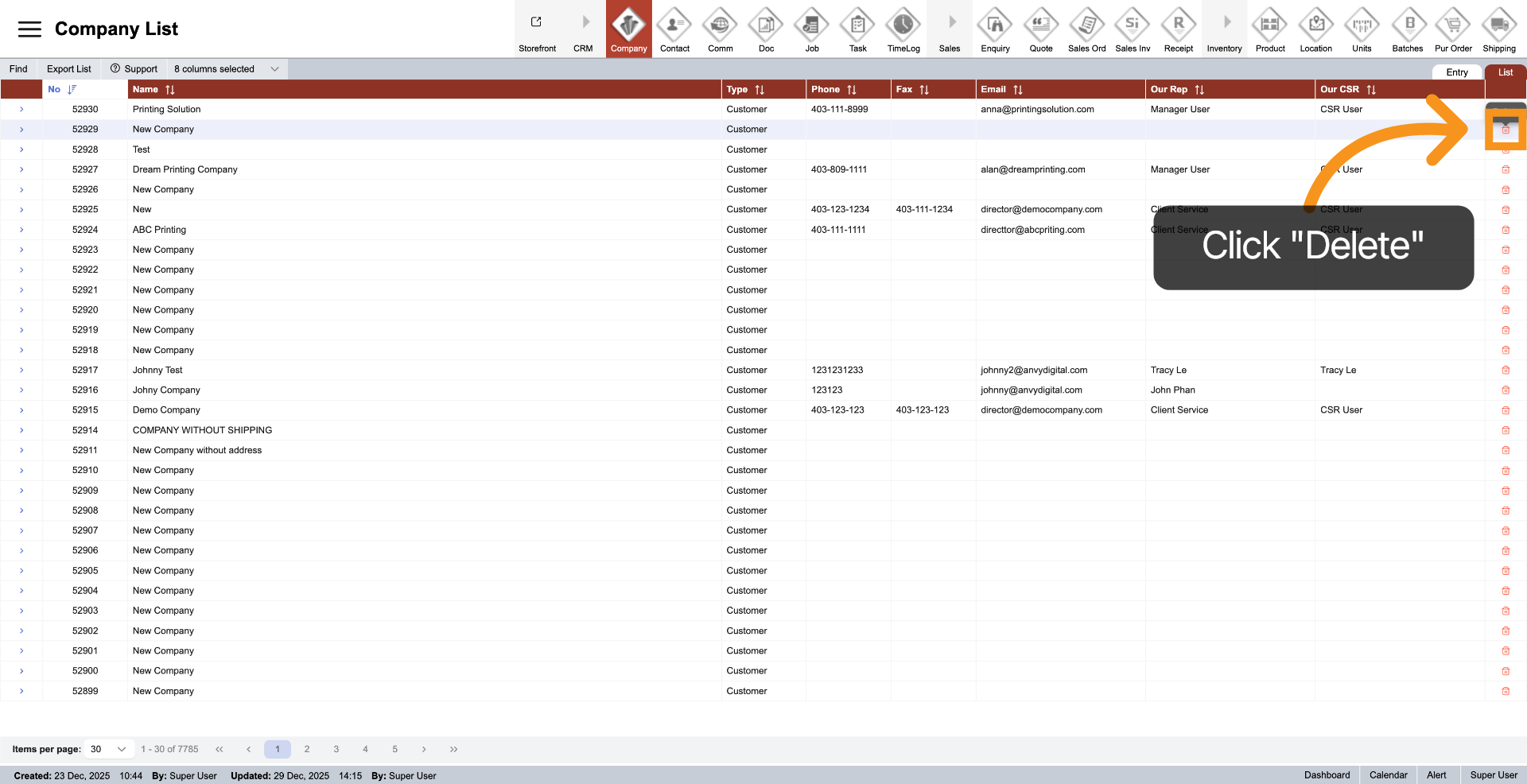Open the items per page dropdown
Screen dimensions: 1527x784
[108, 749]
